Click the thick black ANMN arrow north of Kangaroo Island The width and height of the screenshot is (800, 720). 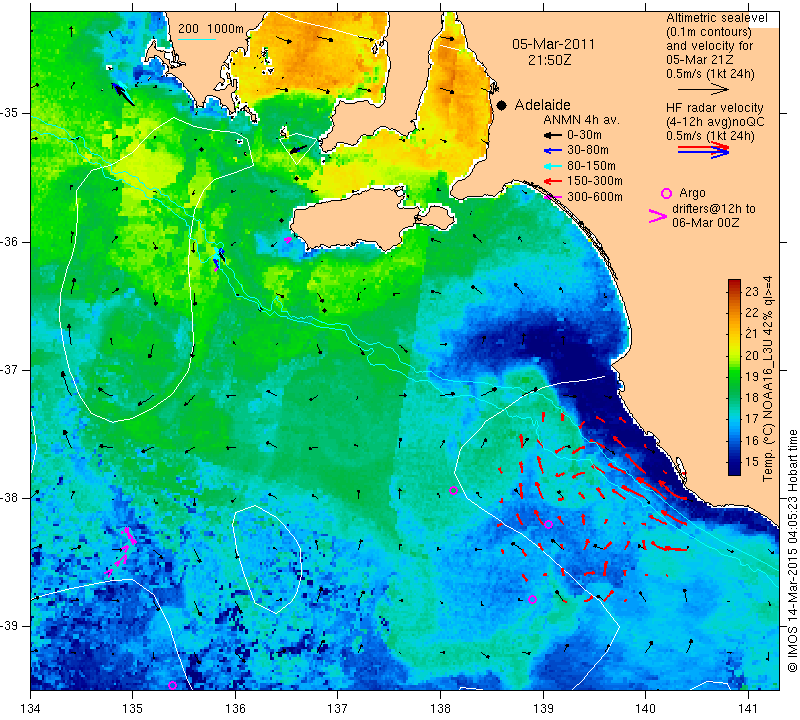pyautogui.click(x=298, y=149)
